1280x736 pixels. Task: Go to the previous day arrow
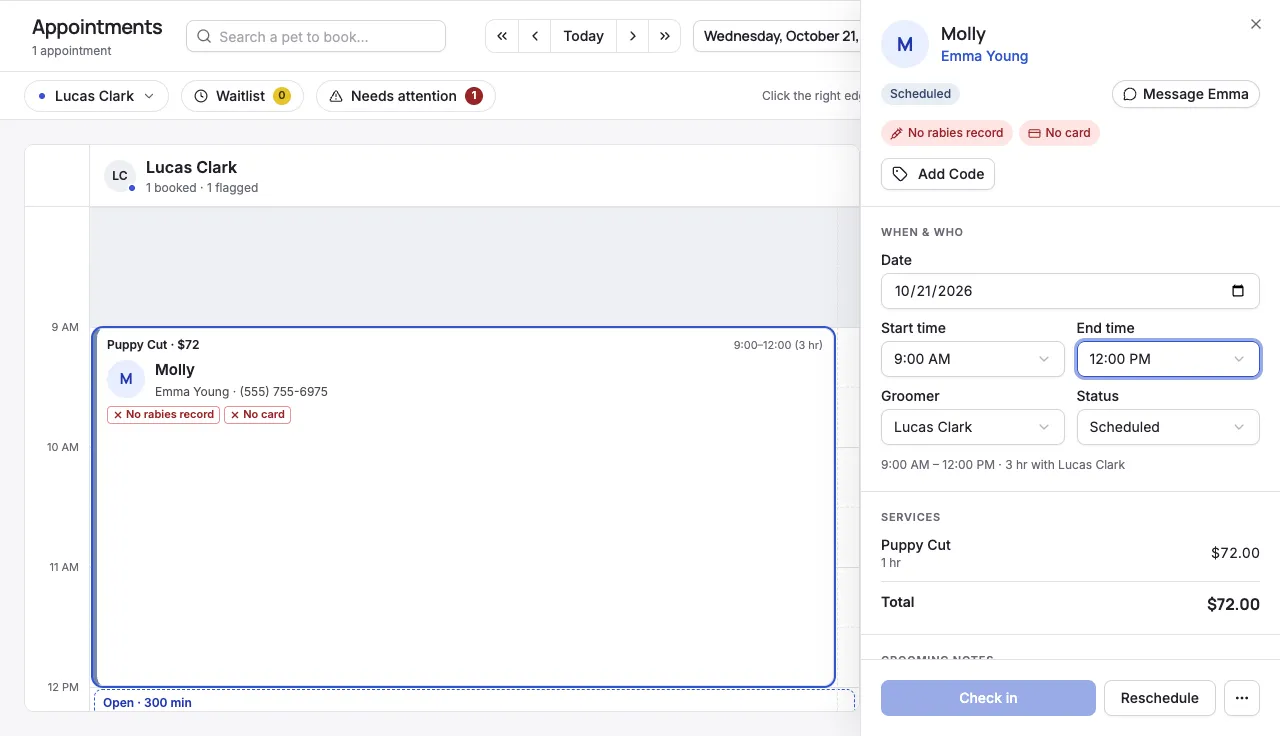coord(535,36)
